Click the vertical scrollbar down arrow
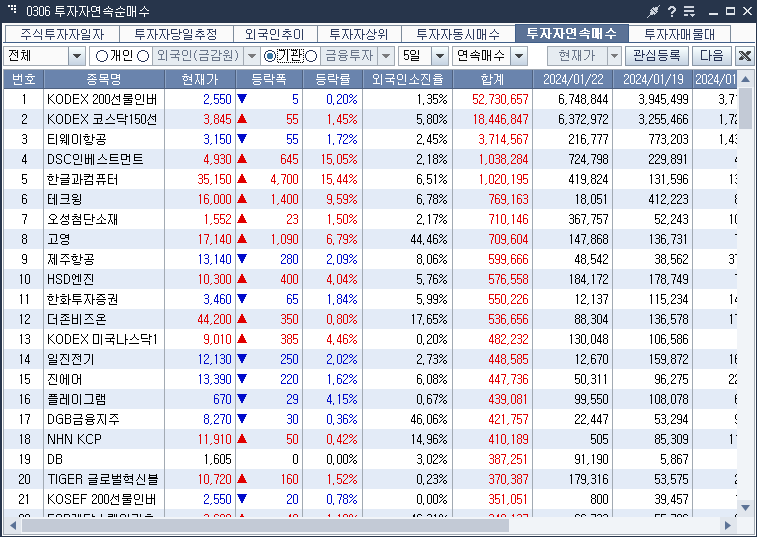This screenshot has width=757, height=537. [x=745, y=508]
